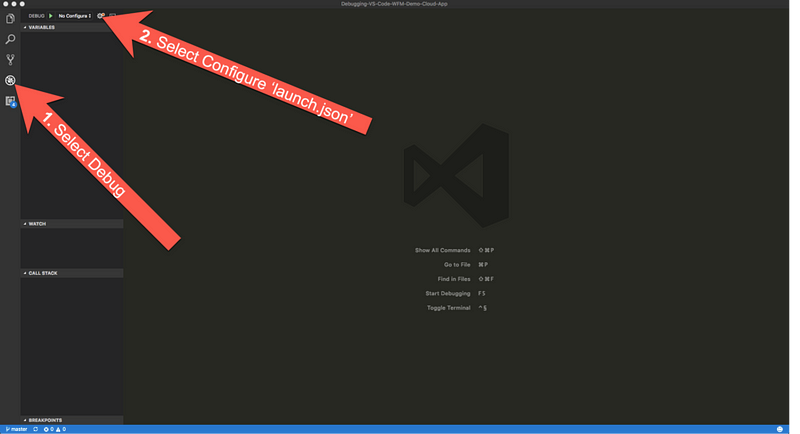
Task: Open the debug console icon
Action: 112,16
